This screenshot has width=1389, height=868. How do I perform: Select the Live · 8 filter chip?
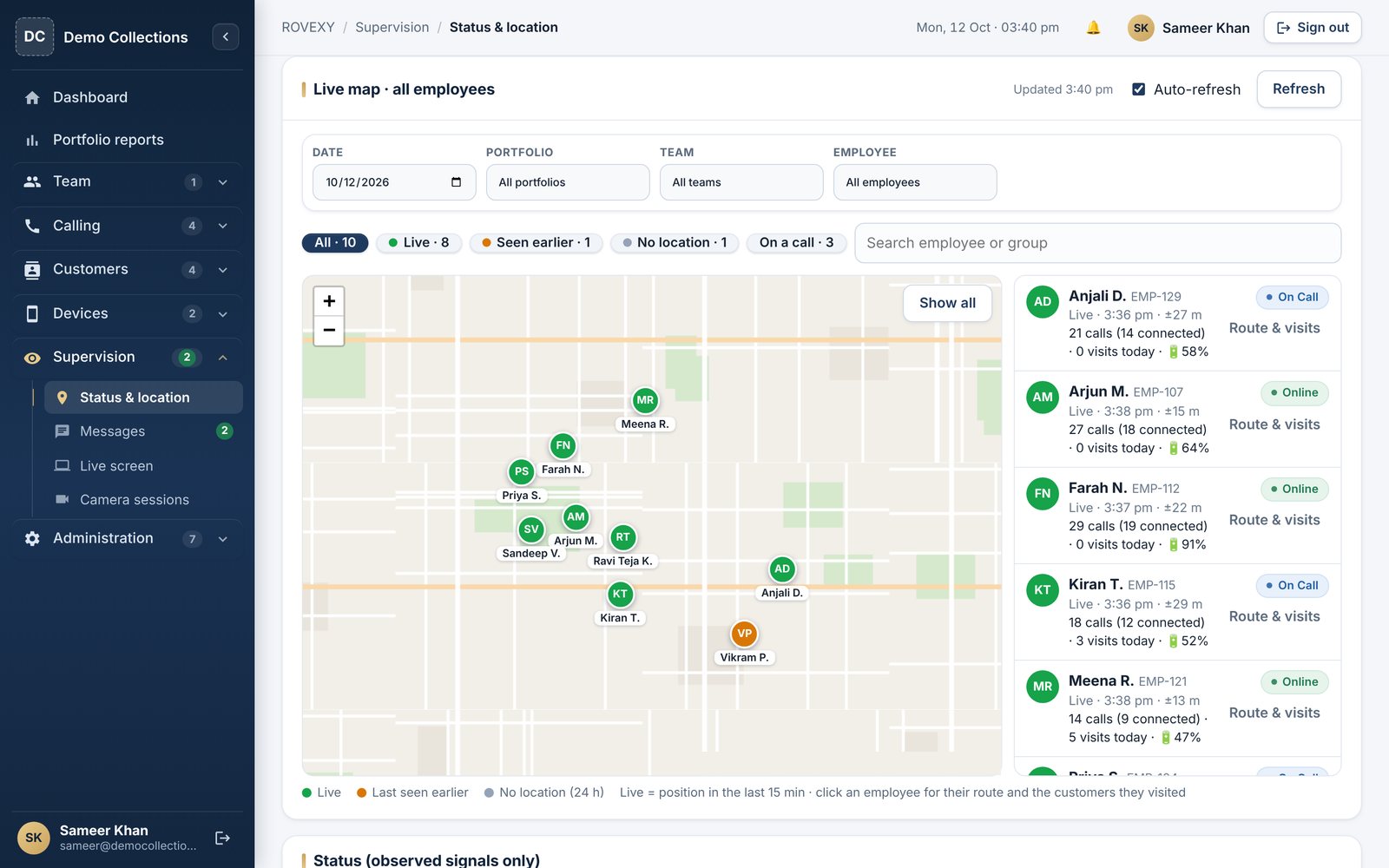tap(418, 243)
